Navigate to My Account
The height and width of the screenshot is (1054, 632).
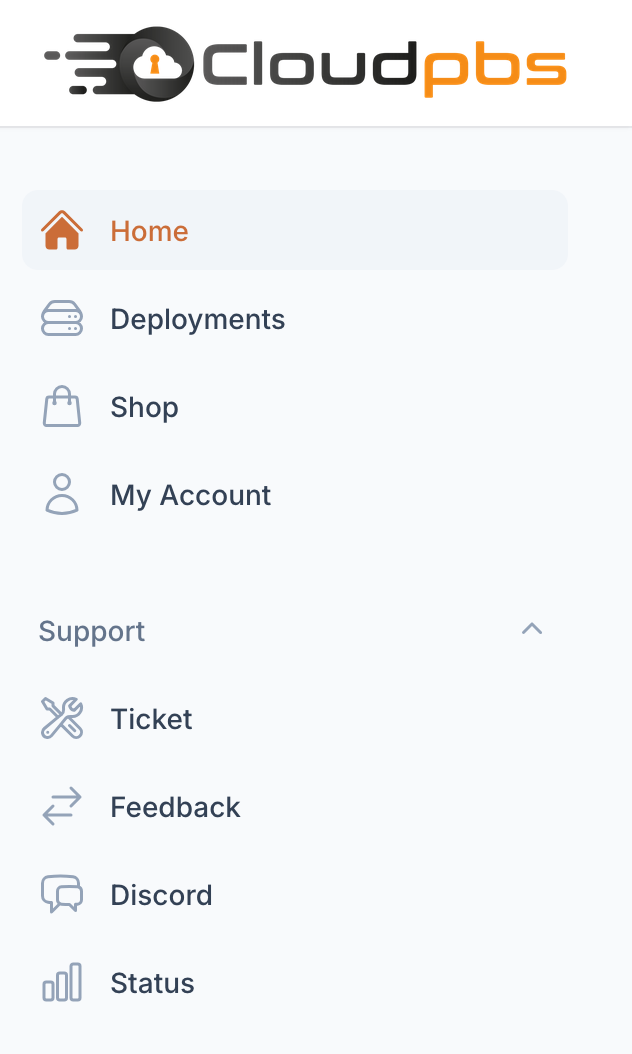pos(190,494)
